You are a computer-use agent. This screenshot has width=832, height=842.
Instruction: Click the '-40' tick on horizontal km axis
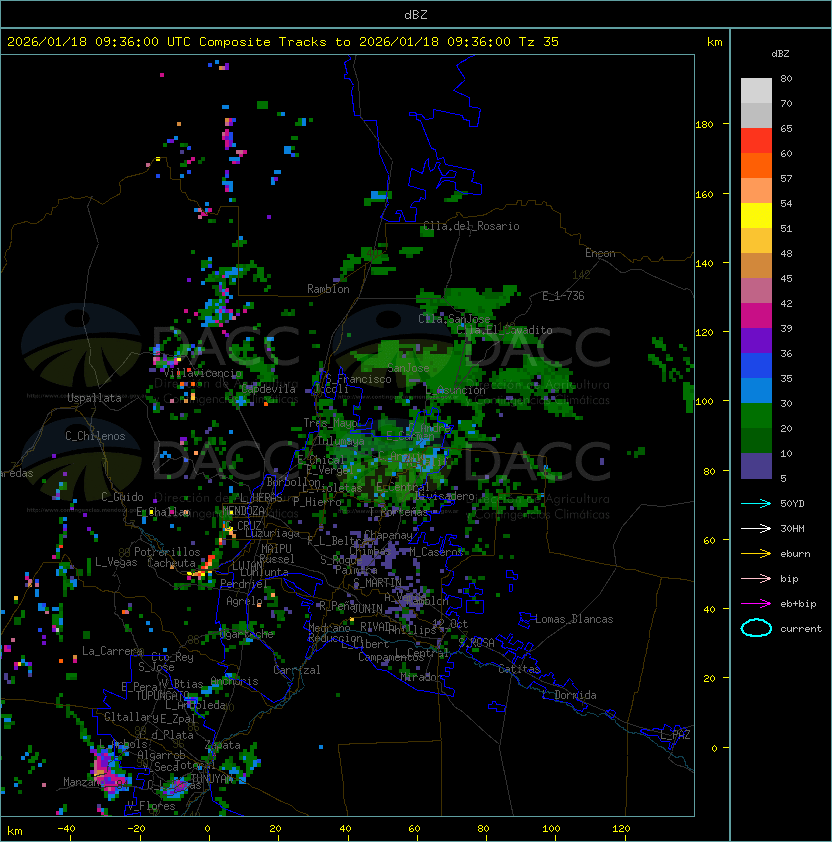tap(66, 829)
